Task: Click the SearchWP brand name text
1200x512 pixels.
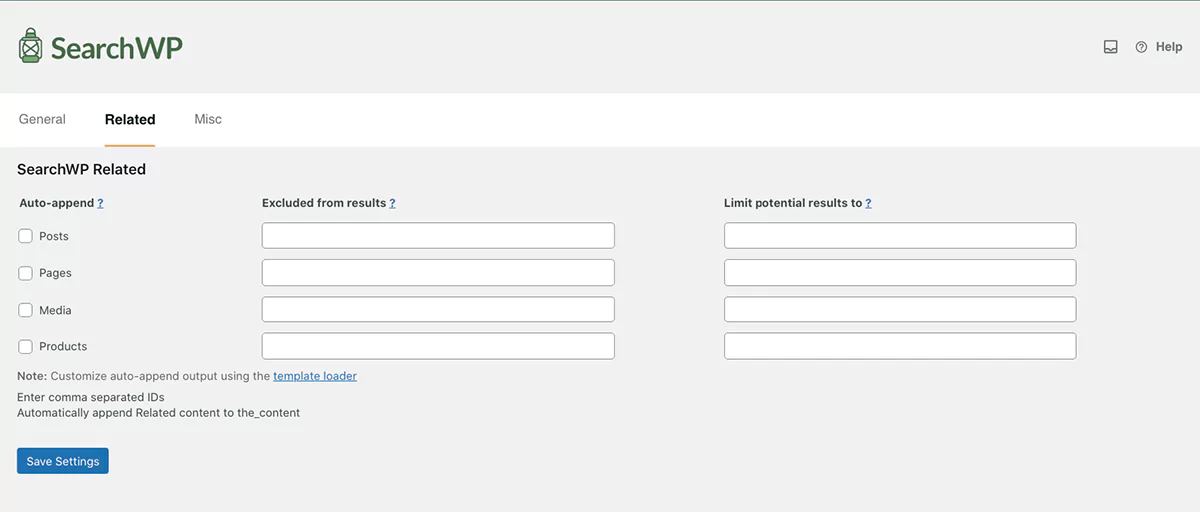Action: (117, 48)
